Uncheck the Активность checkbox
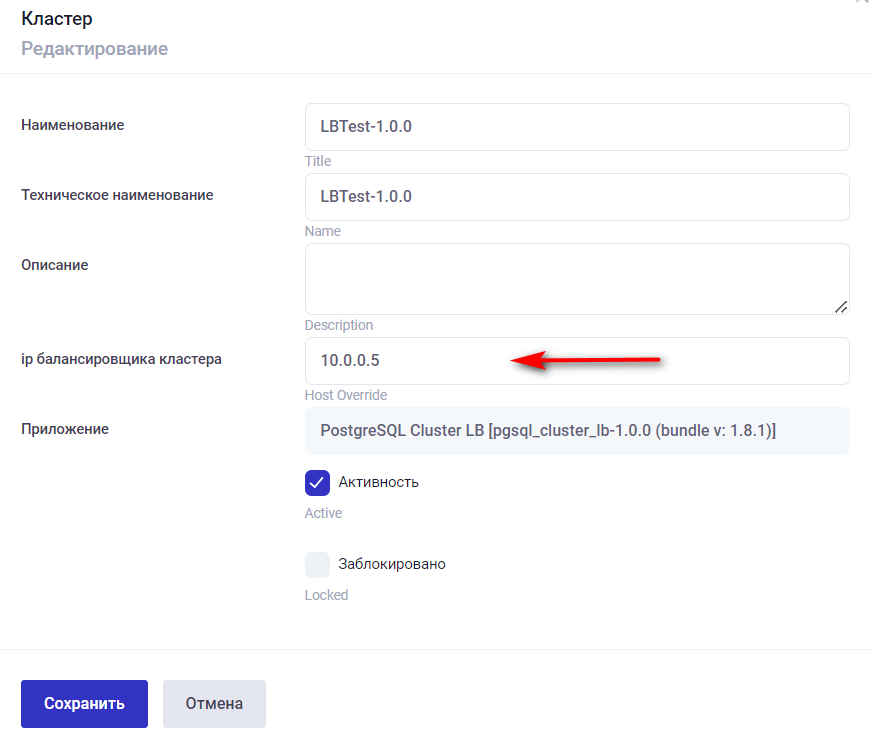Screen dimensions: 872x748 pyautogui.click(x=317, y=483)
